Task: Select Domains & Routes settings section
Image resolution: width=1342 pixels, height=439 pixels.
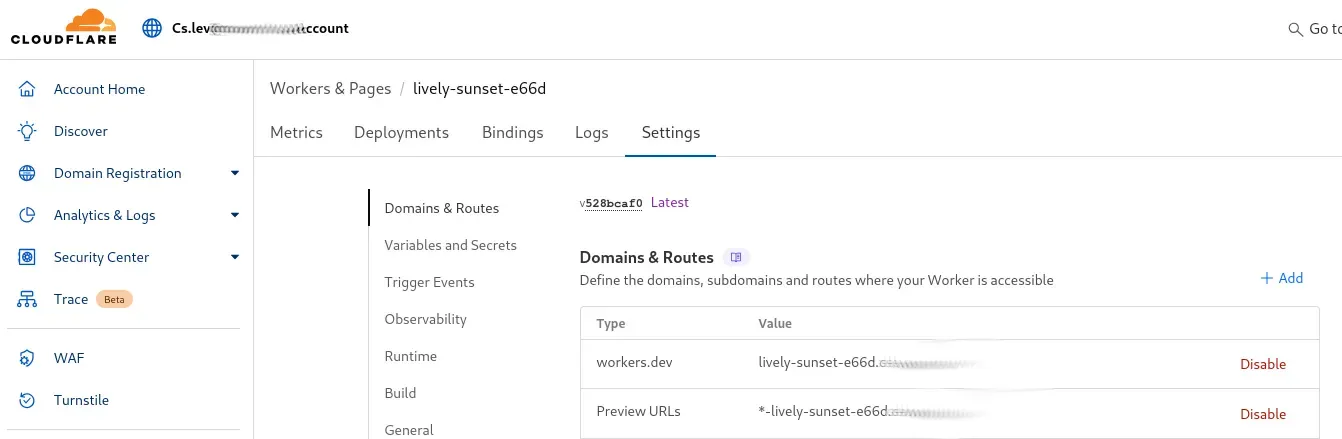Action: point(442,208)
